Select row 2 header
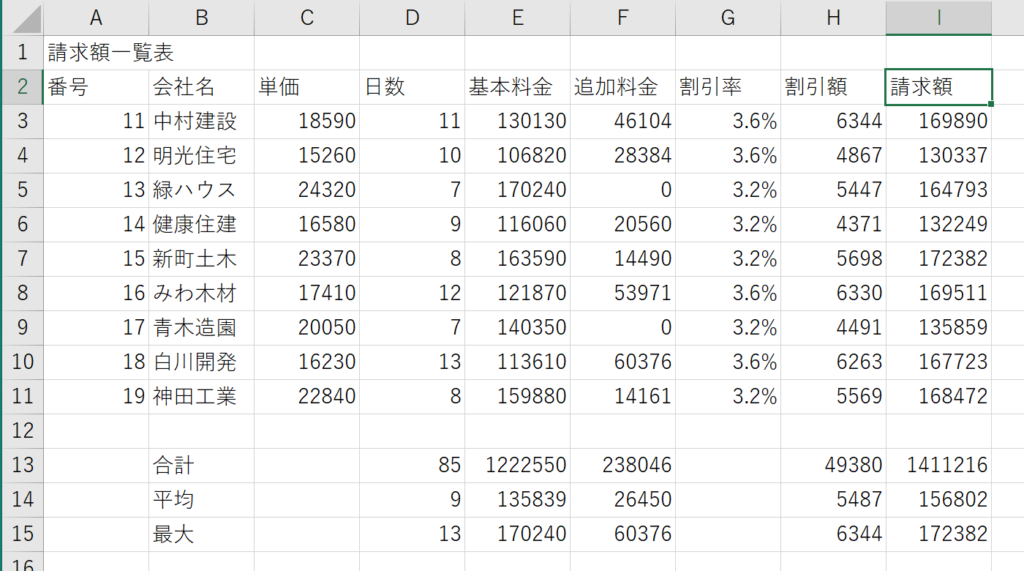Image resolution: width=1024 pixels, height=571 pixels. pos(23,87)
